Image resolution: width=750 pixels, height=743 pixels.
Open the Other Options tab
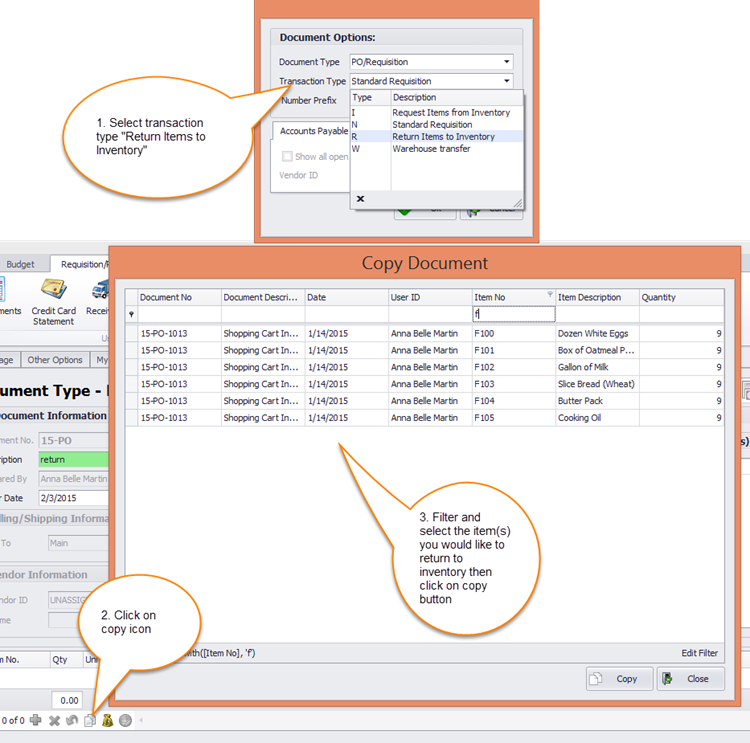tap(54, 360)
